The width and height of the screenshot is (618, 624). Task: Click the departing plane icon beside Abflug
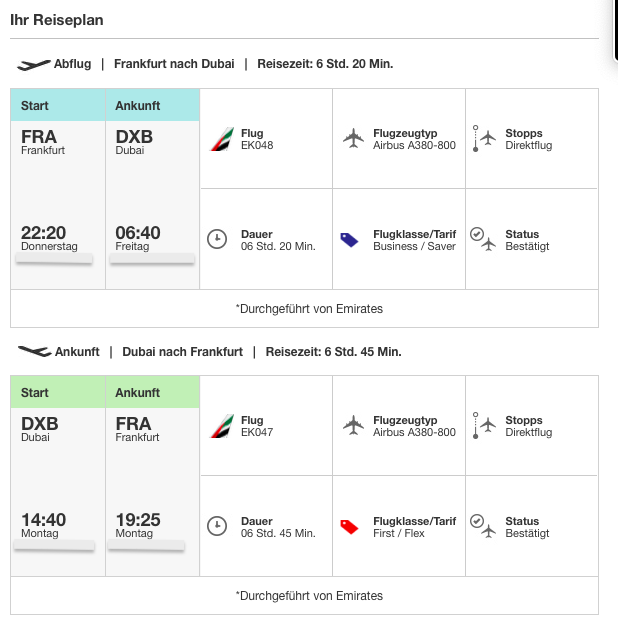(x=34, y=64)
